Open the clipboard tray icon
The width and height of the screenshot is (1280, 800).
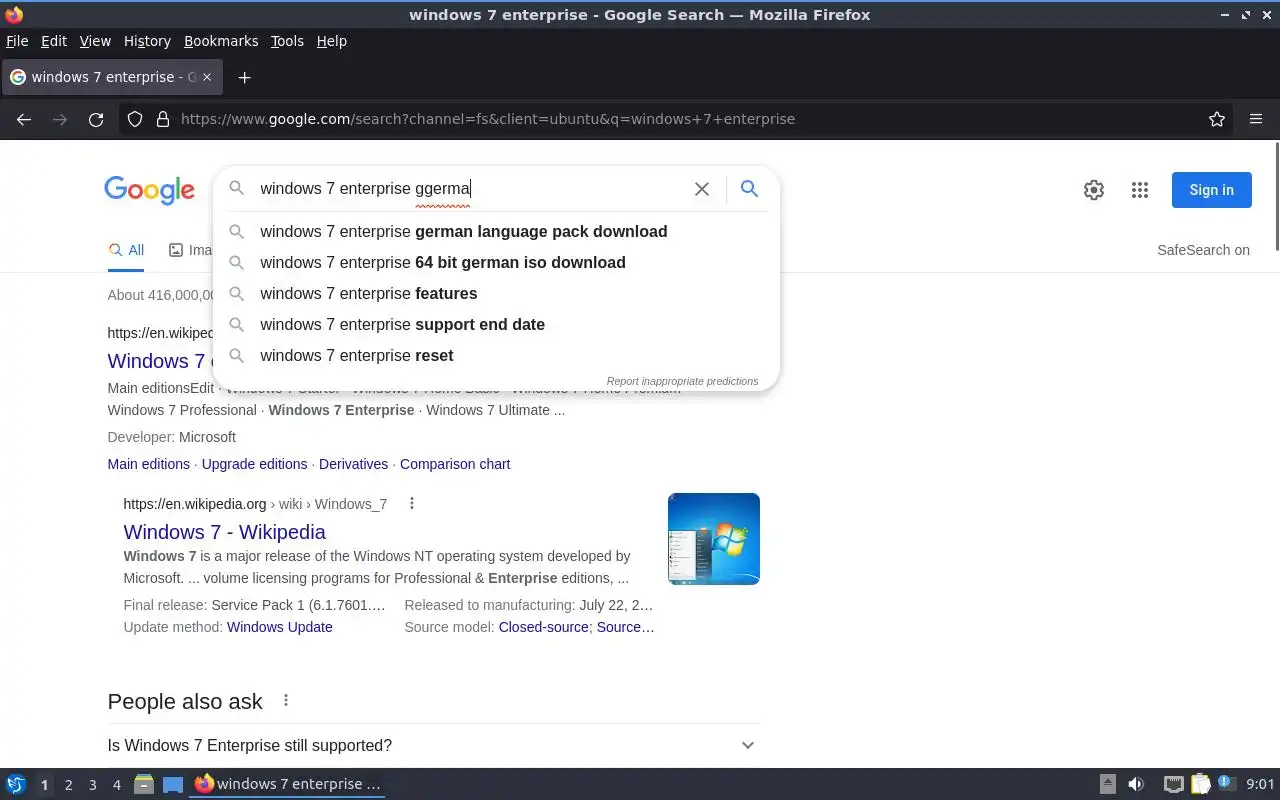1200,784
